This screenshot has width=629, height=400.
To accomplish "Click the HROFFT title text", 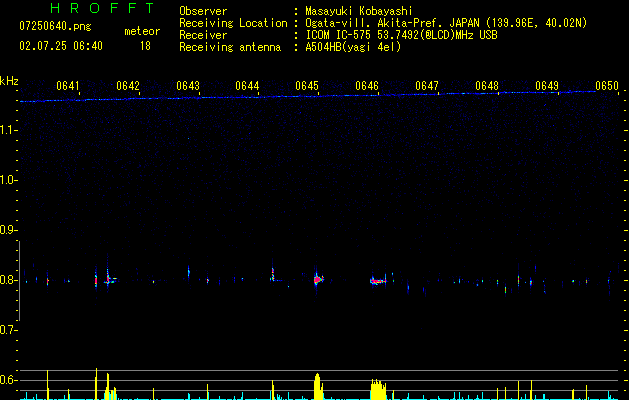I will tap(102, 8).
